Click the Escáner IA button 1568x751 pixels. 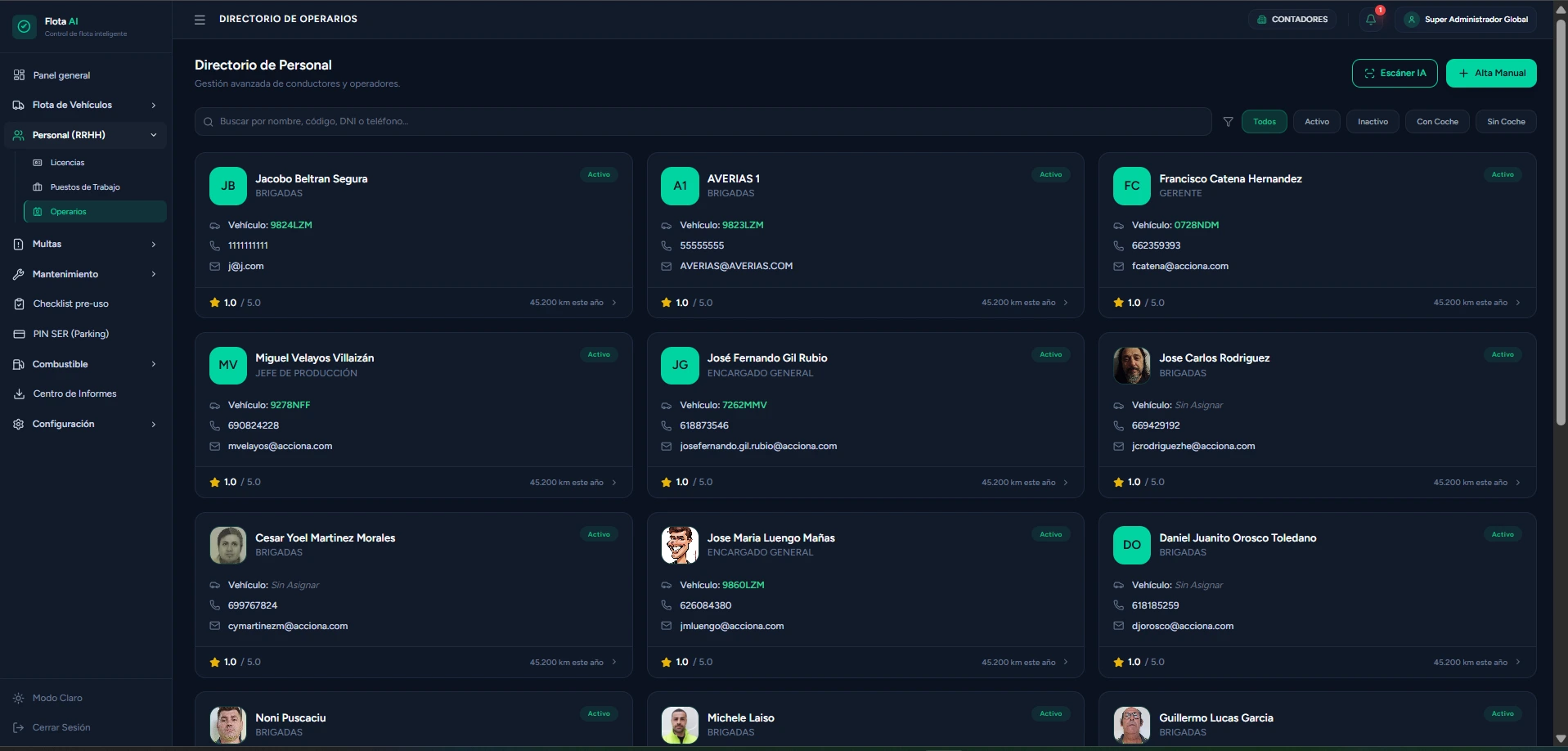point(1395,73)
